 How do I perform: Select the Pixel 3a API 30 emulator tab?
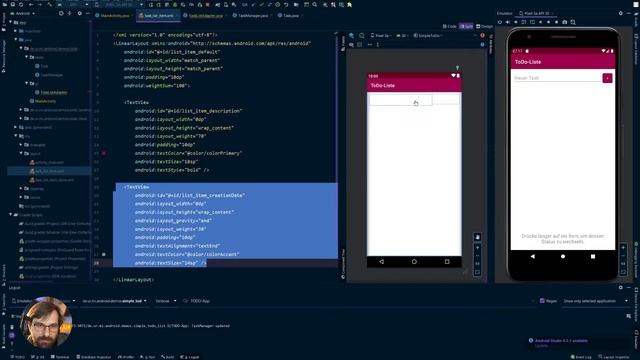pos(536,13)
